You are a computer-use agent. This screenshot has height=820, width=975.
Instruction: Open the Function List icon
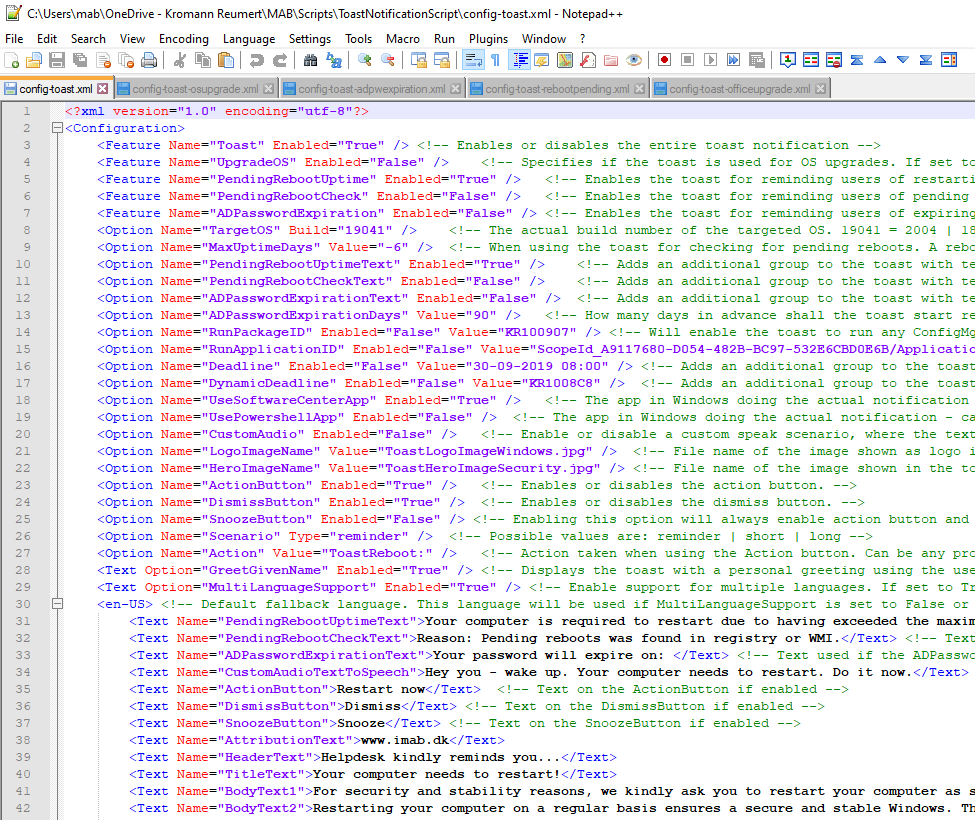pyautogui.click(x=588, y=60)
